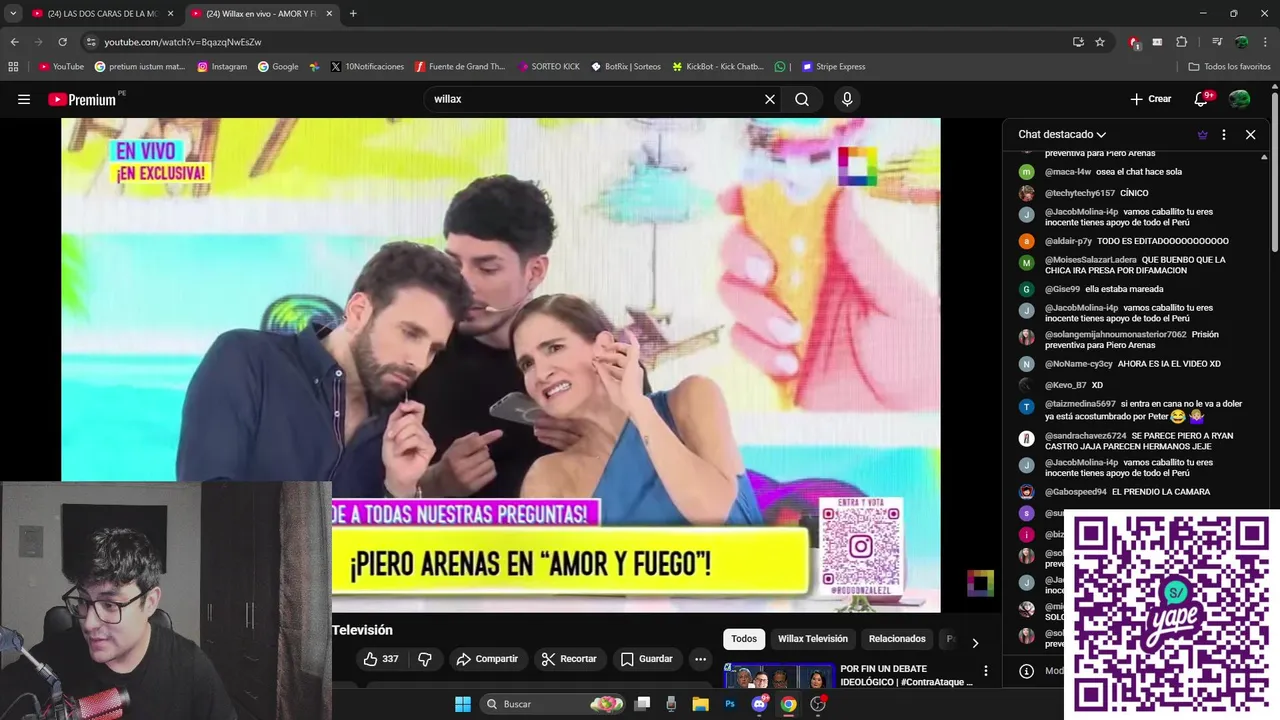Open chat options three-dot menu
The image size is (1280, 720).
coord(1224,134)
